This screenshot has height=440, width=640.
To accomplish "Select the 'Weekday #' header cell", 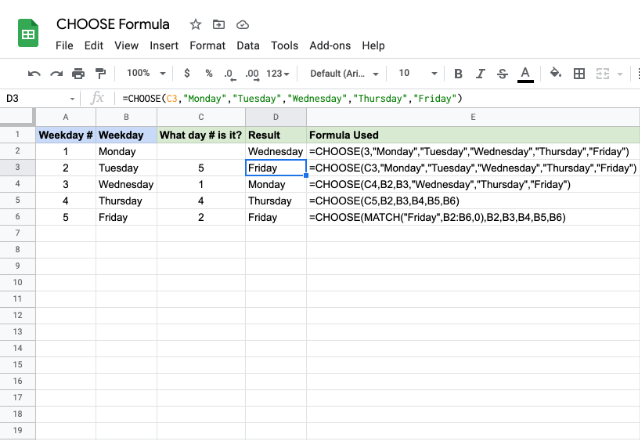I will 66,135.
